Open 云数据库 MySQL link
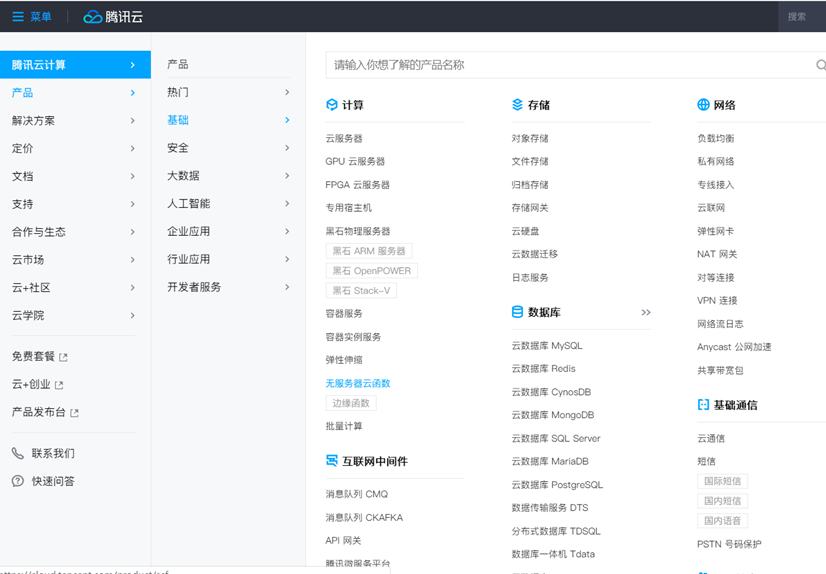 point(547,346)
